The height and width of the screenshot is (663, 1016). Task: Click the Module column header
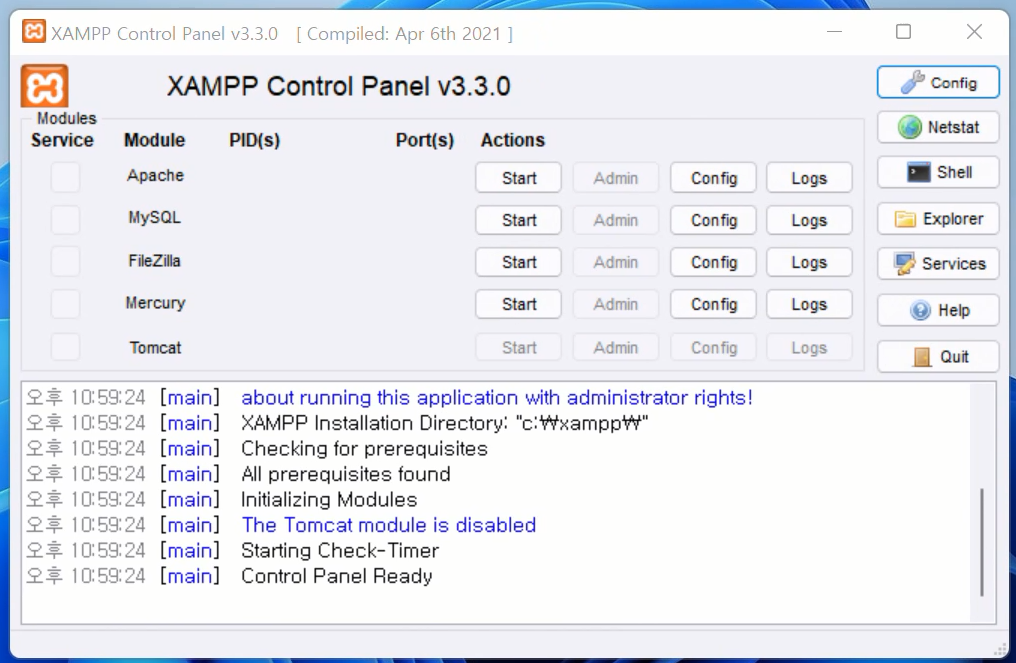pos(154,140)
